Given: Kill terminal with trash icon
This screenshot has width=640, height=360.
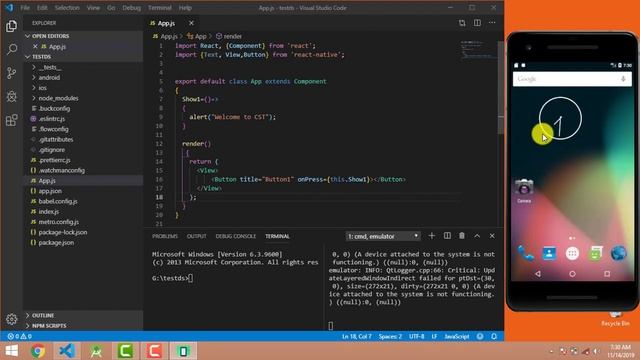Looking at the screenshot, I should (462, 236).
